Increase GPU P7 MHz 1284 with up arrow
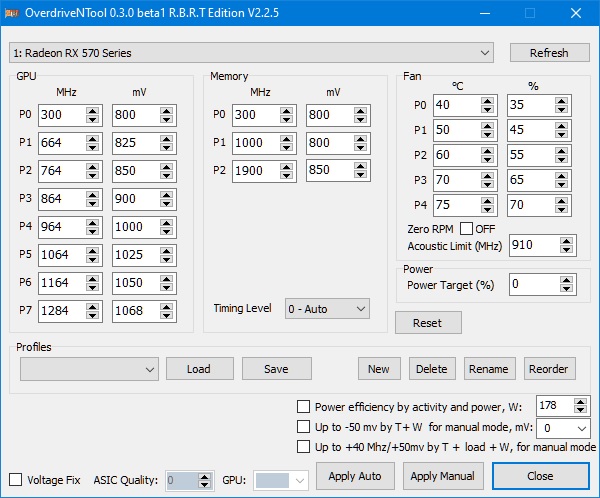 tap(93, 307)
